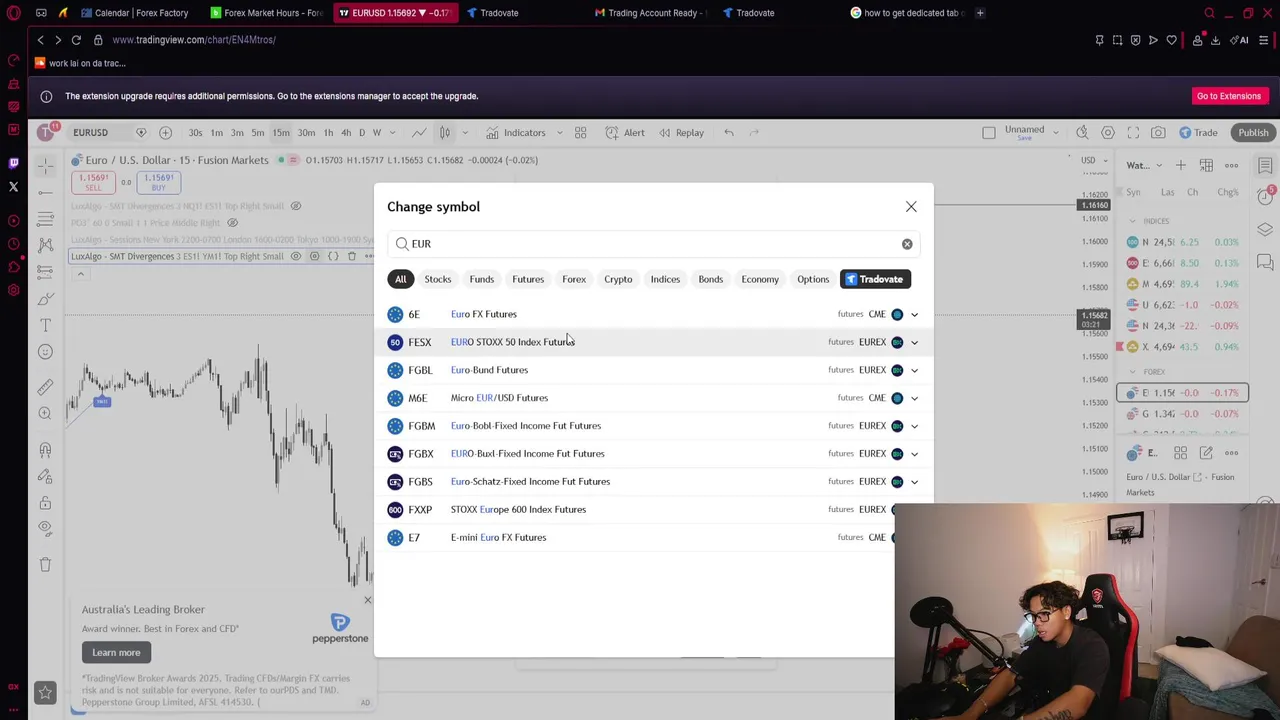Select the All filter tab
Screen dimensions: 1280x720
pos(400,279)
